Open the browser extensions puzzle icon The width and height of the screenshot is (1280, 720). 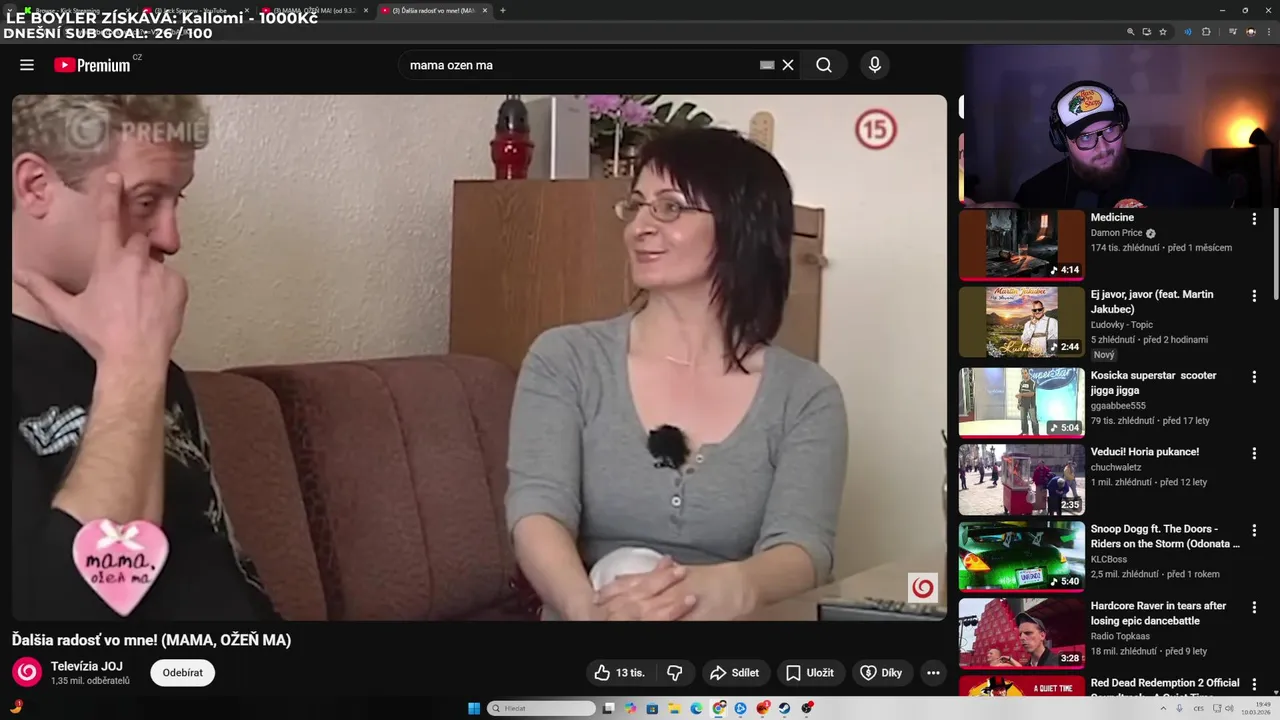pos(1206,32)
